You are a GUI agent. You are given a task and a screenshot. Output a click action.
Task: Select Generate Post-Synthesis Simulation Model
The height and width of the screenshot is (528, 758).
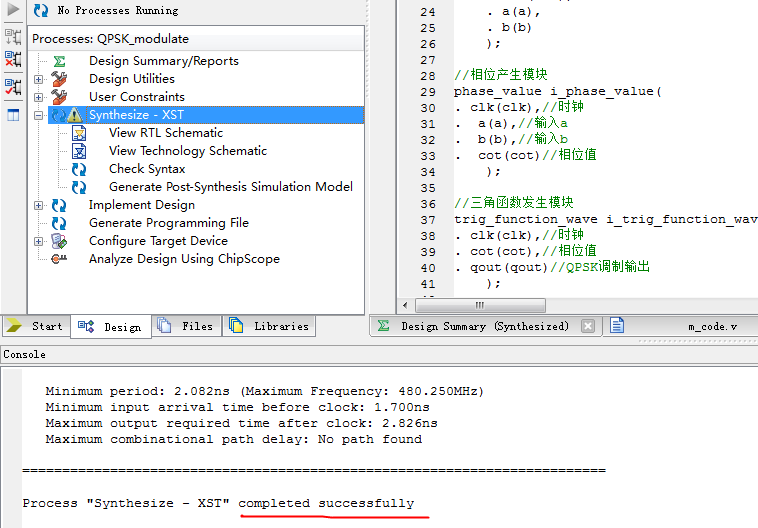(x=231, y=187)
